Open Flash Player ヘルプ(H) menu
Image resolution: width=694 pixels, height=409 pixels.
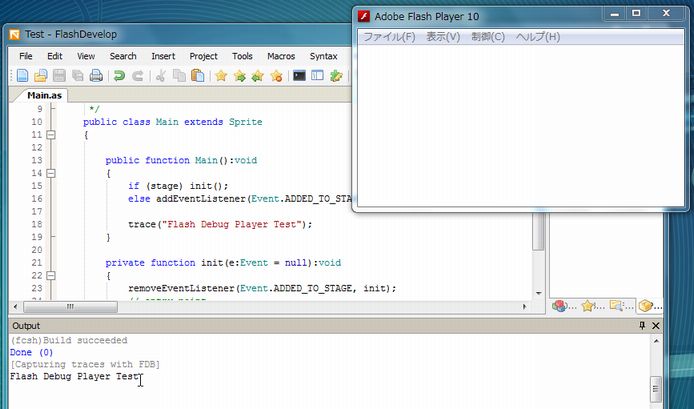[538, 37]
